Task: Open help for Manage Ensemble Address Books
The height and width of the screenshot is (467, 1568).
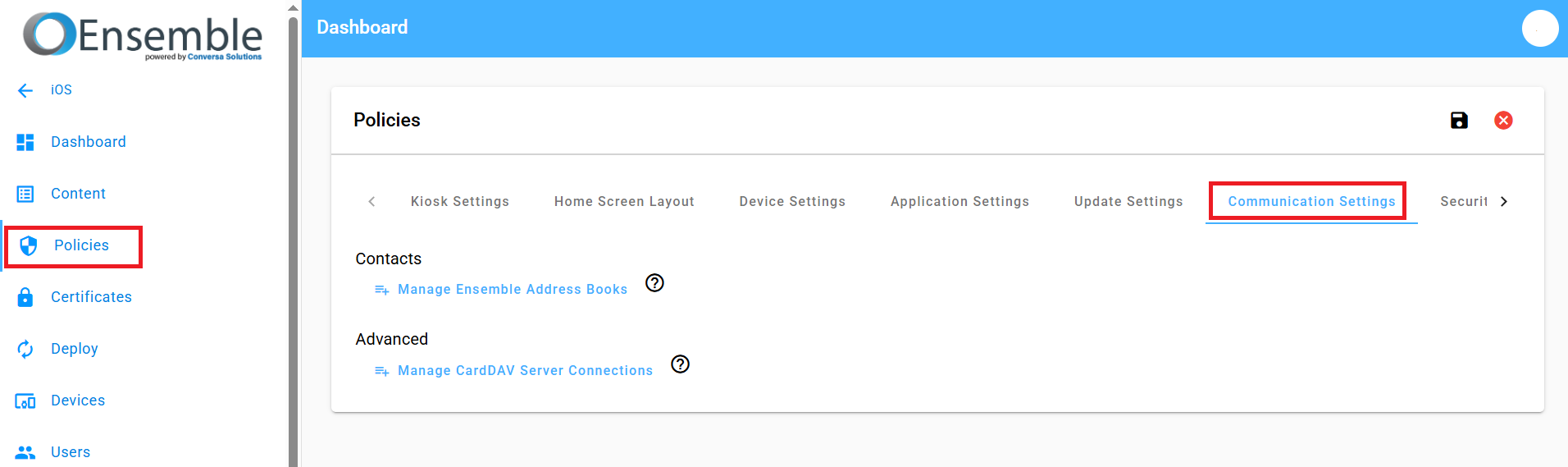Action: pos(654,283)
